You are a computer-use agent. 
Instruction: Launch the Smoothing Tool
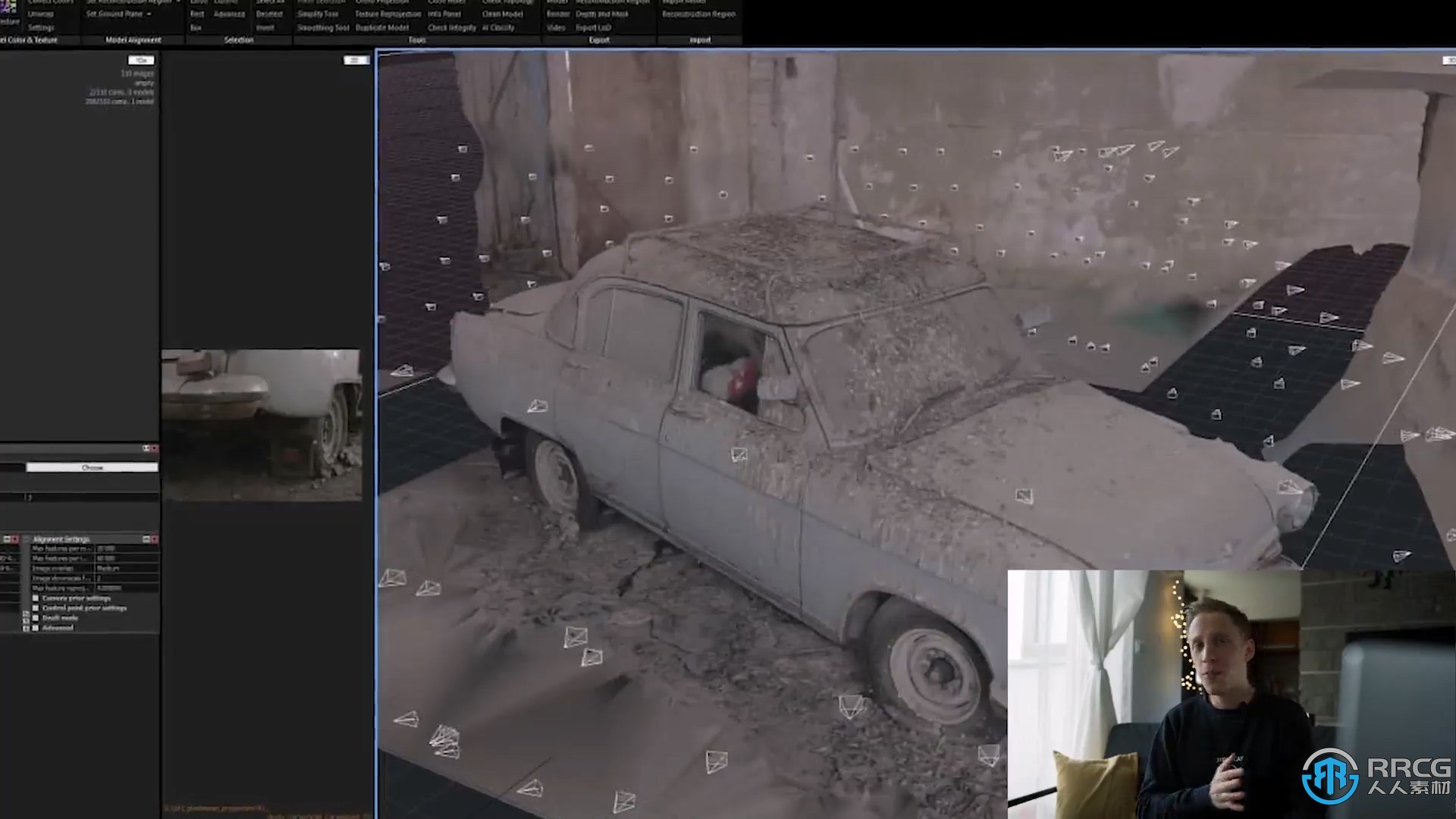323,27
